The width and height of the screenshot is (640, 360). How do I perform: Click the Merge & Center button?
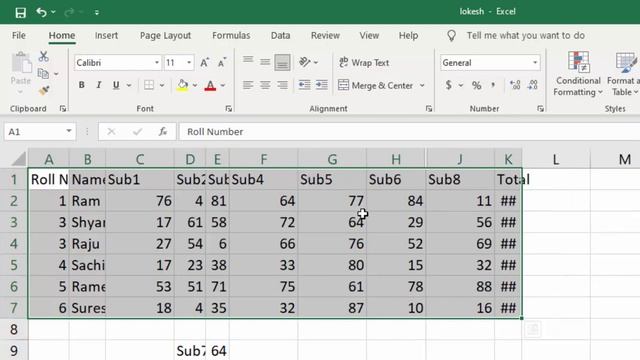click(x=376, y=85)
